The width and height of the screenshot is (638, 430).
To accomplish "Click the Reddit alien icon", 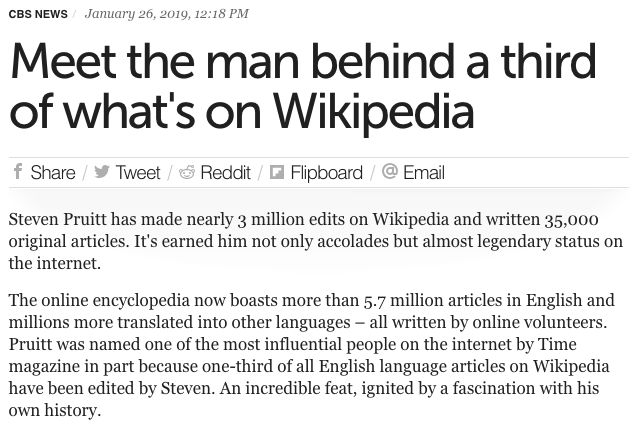I will click(x=187, y=172).
